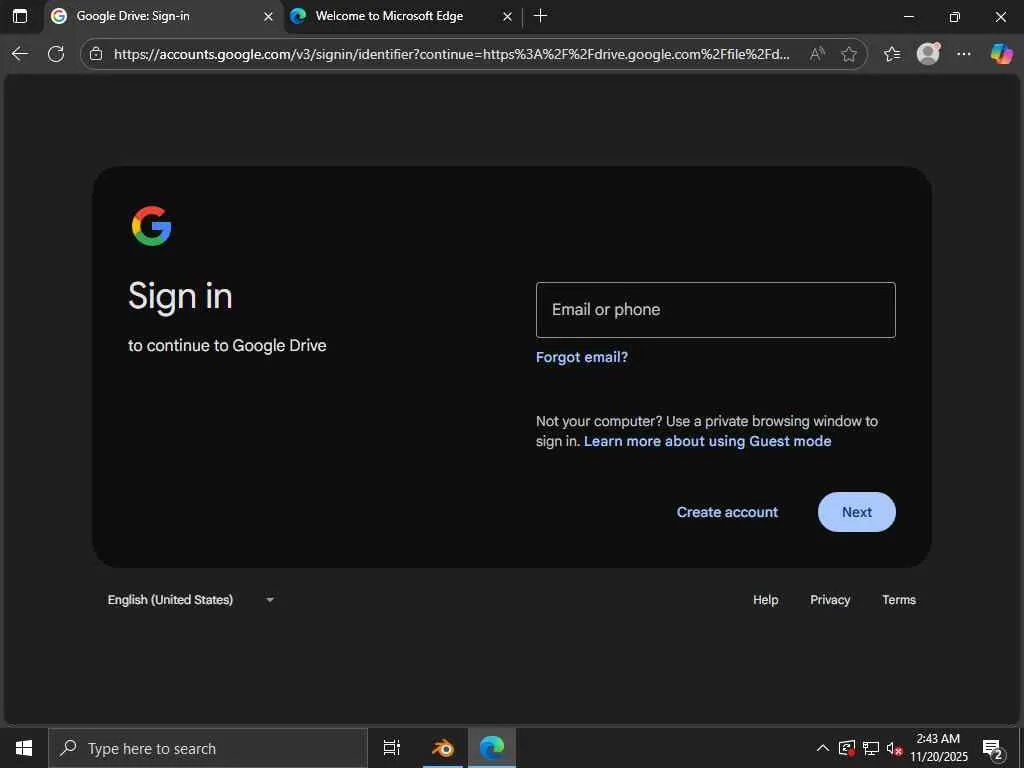Open Blender from the taskbar
This screenshot has width=1024, height=768.
(443, 748)
